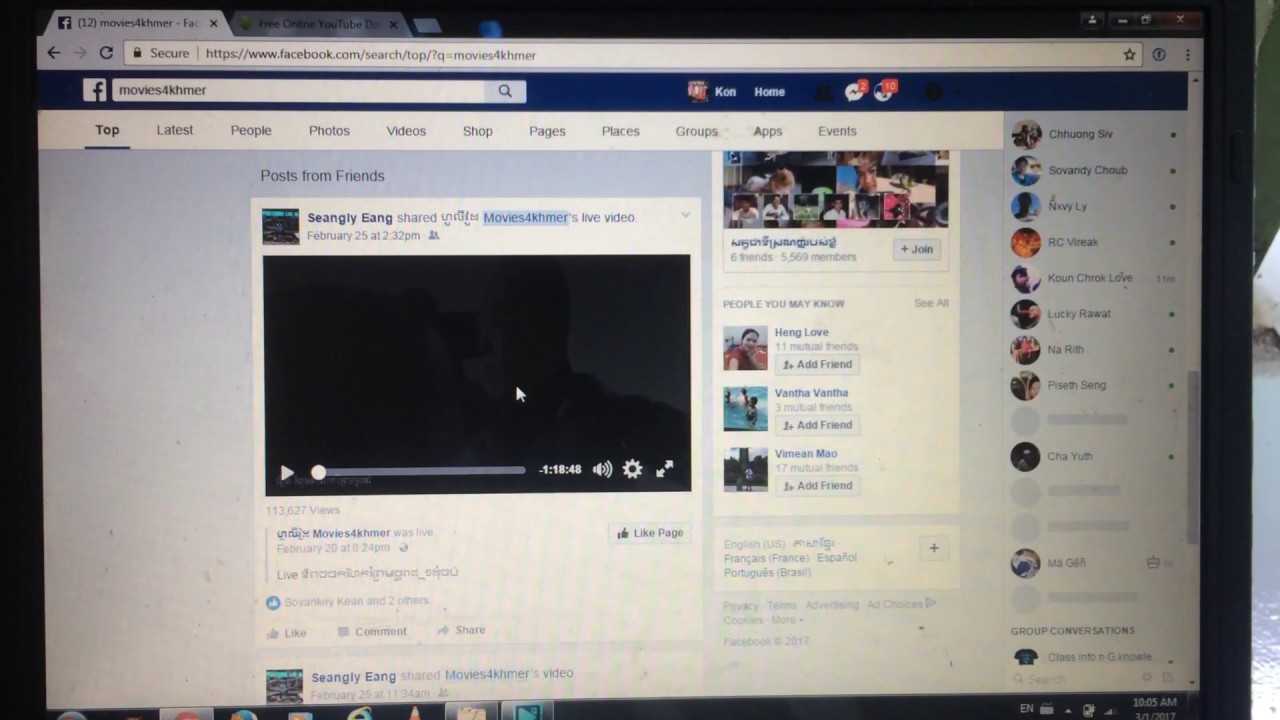Switch to the Latest tab
This screenshot has width=1280, height=720.
click(175, 130)
